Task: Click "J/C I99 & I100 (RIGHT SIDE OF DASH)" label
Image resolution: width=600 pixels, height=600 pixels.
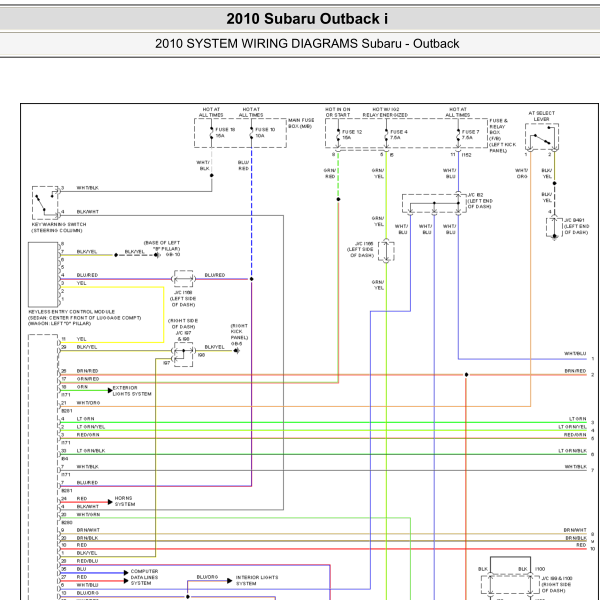Action: 557,585
